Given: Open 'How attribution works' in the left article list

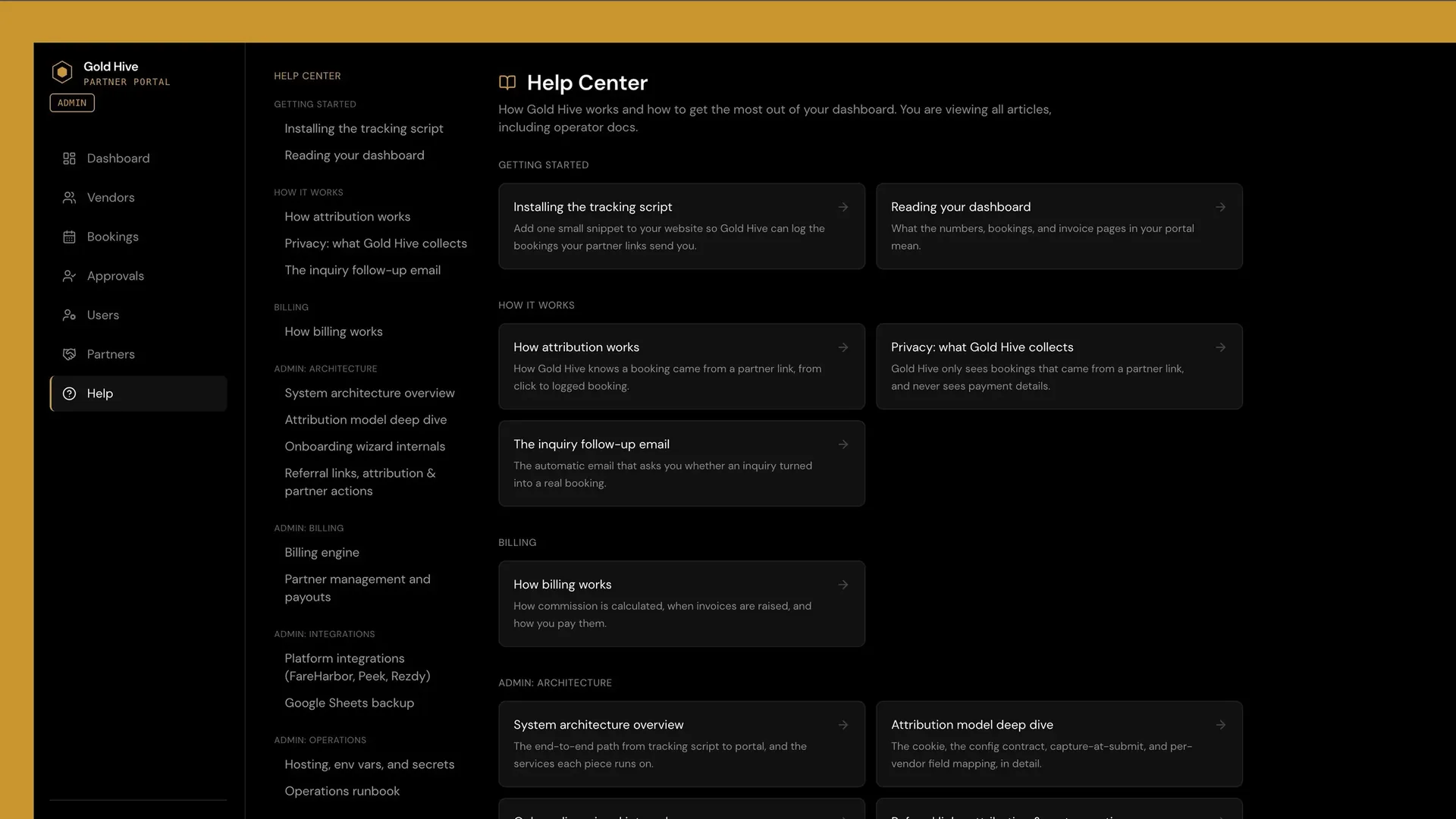Looking at the screenshot, I should pyautogui.click(x=347, y=217).
